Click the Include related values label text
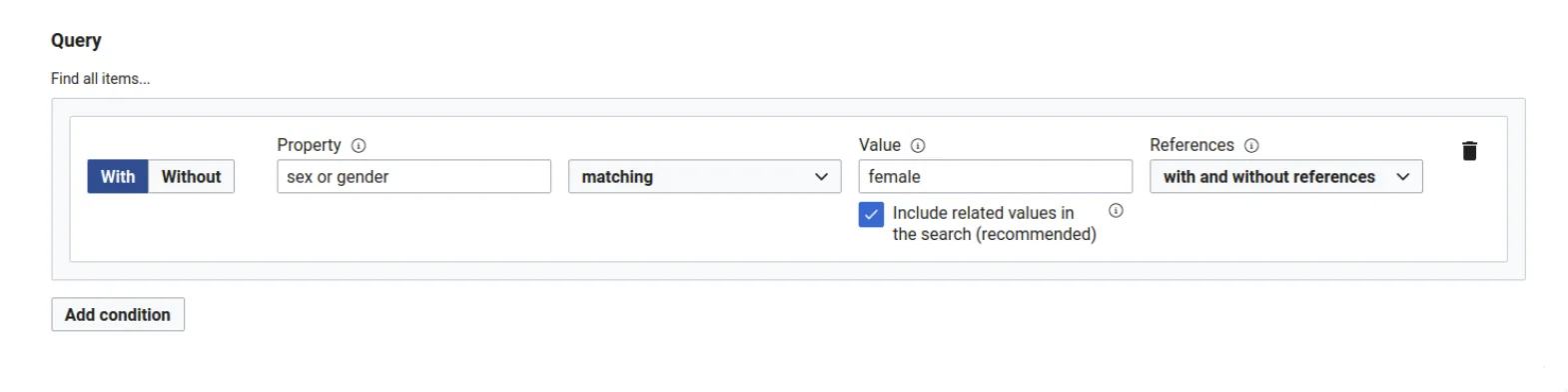The height and width of the screenshot is (392, 1568). (994, 224)
